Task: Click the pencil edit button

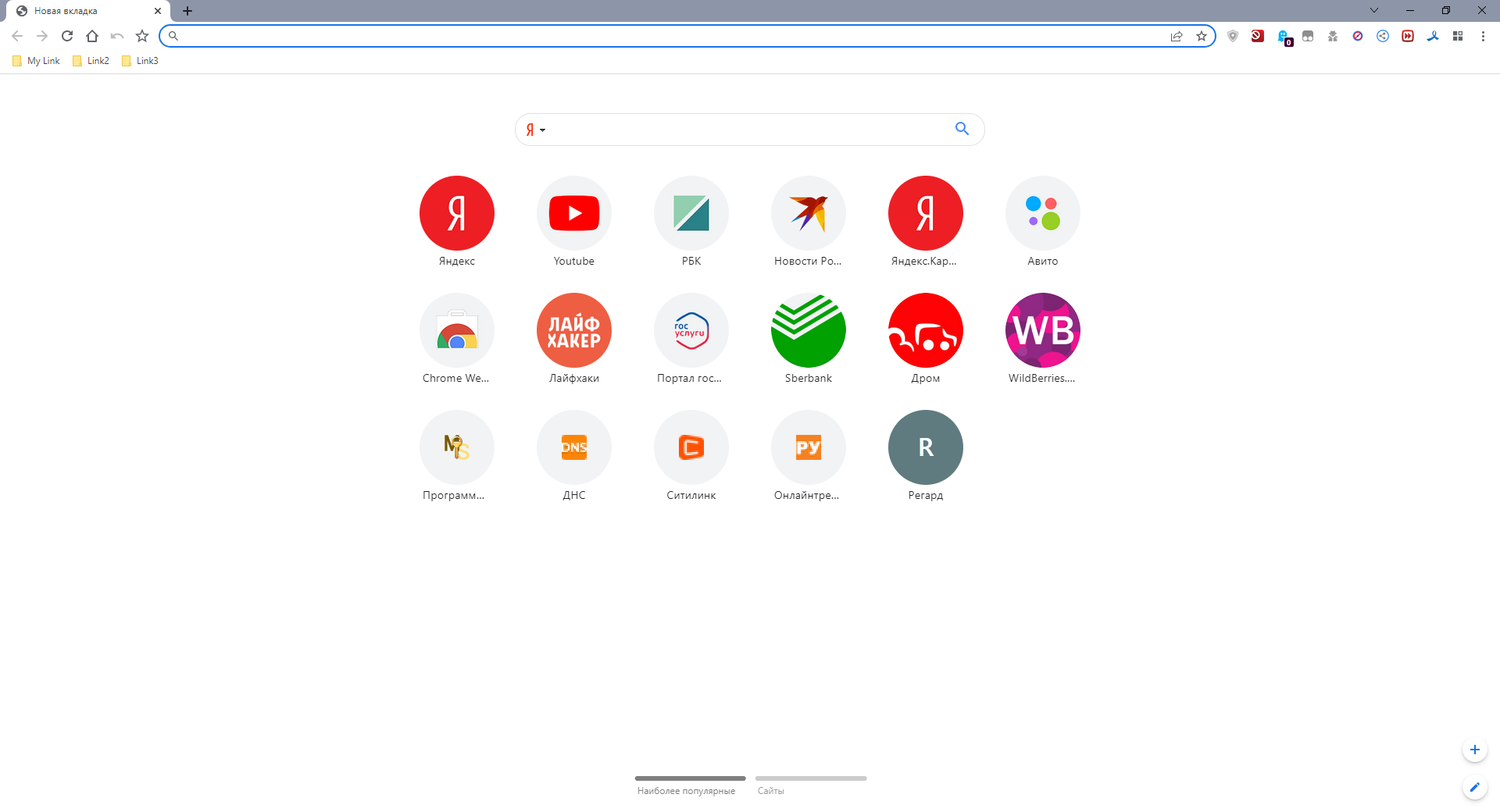Action: click(1475, 787)
